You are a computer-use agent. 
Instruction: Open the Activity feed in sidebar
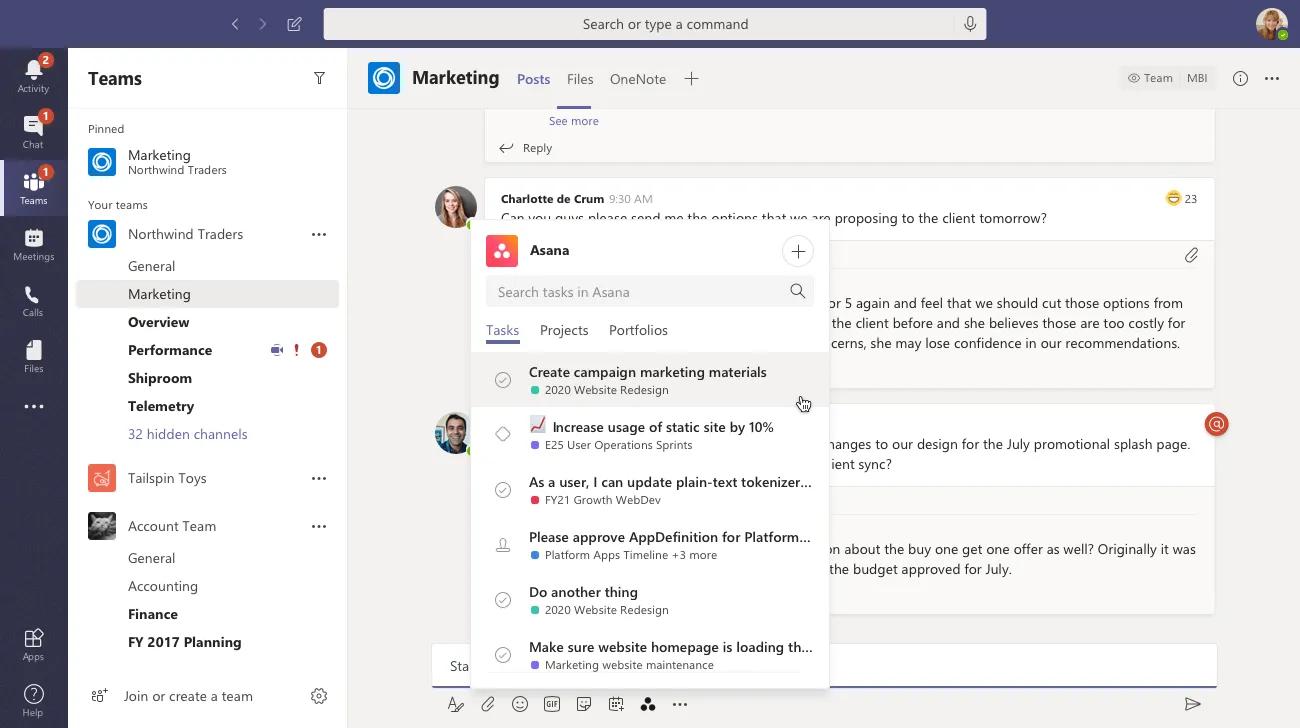tap(33, 75)
